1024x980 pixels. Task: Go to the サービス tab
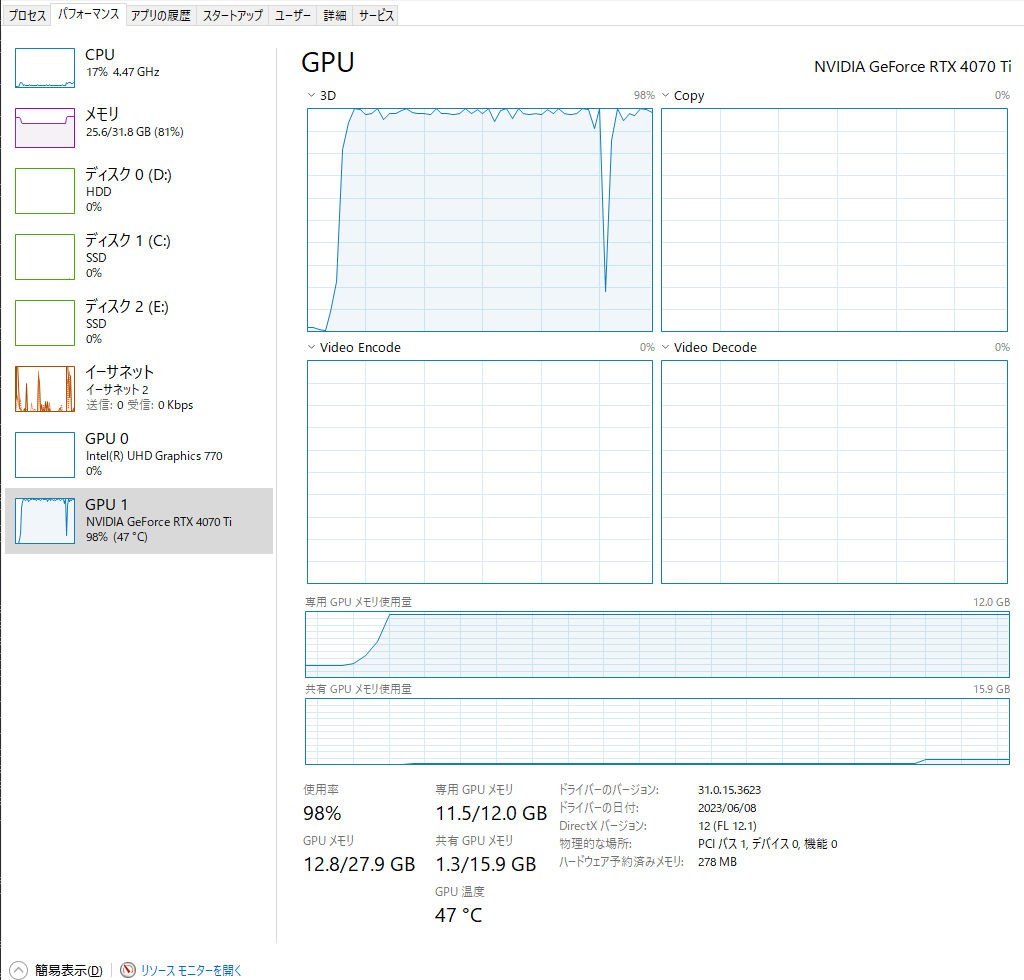point(376,15)
